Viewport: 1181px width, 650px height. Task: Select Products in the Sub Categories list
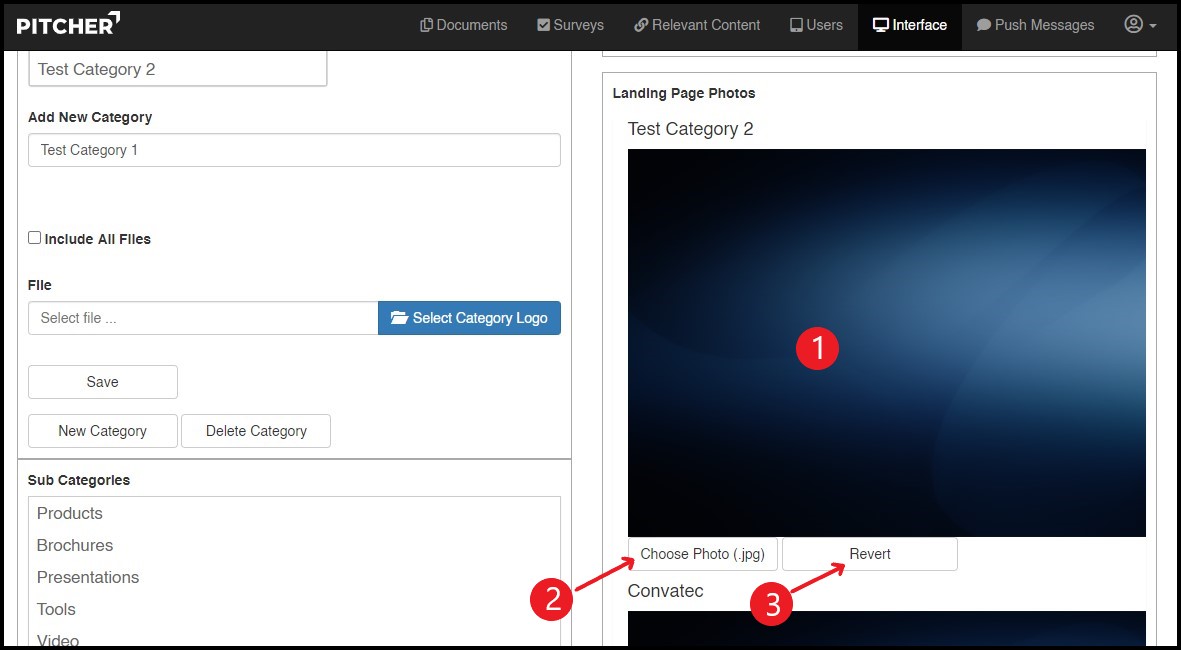click(70, 513)
